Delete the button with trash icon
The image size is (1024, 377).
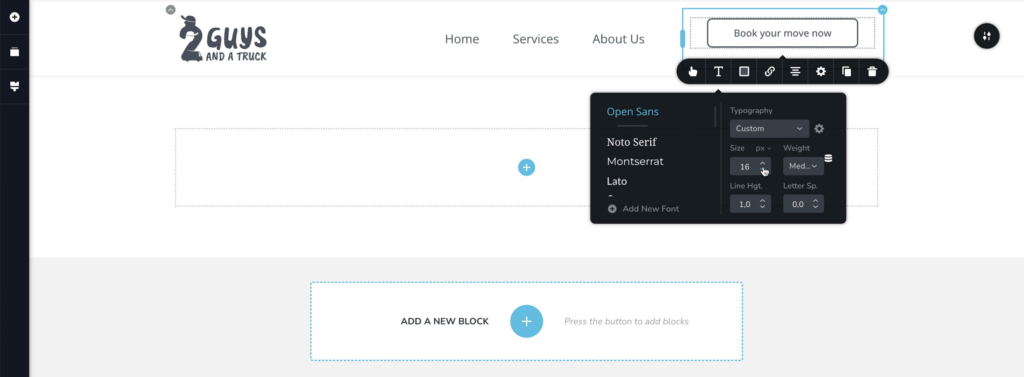click(x=872, y=72)
